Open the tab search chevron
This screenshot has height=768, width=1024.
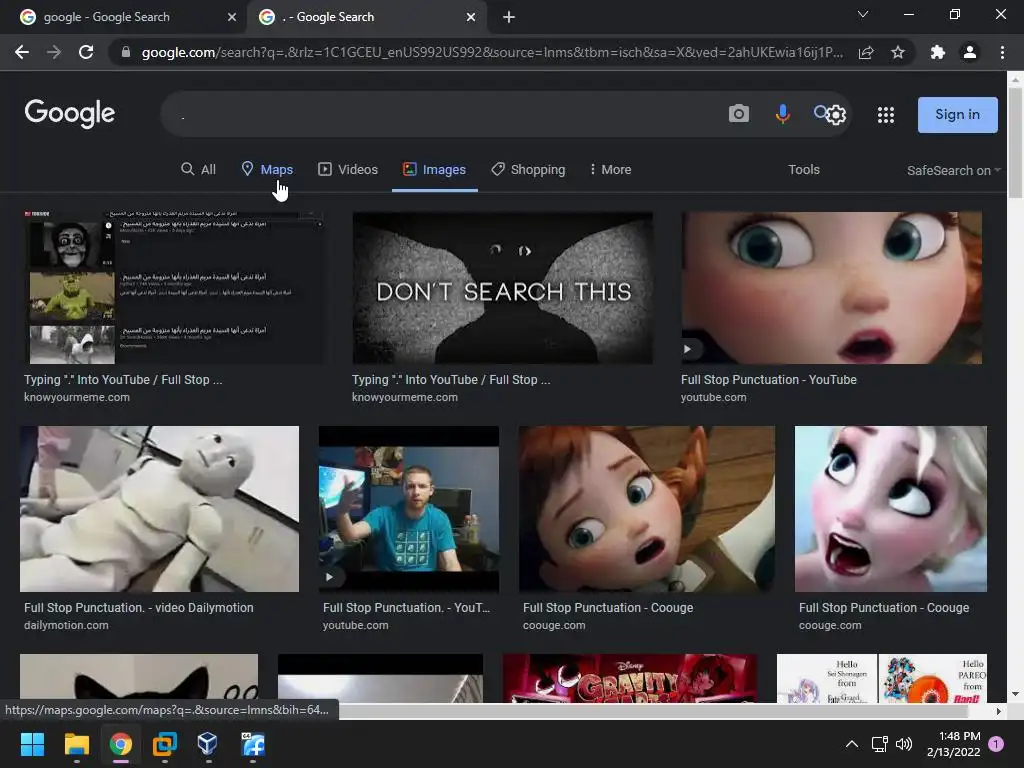(863, 14)
